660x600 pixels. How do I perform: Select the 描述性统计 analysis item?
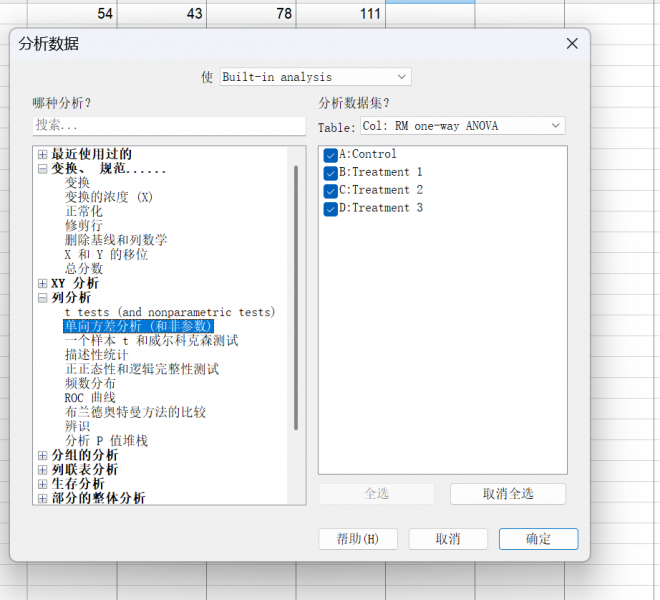click(x=96, y=355)
